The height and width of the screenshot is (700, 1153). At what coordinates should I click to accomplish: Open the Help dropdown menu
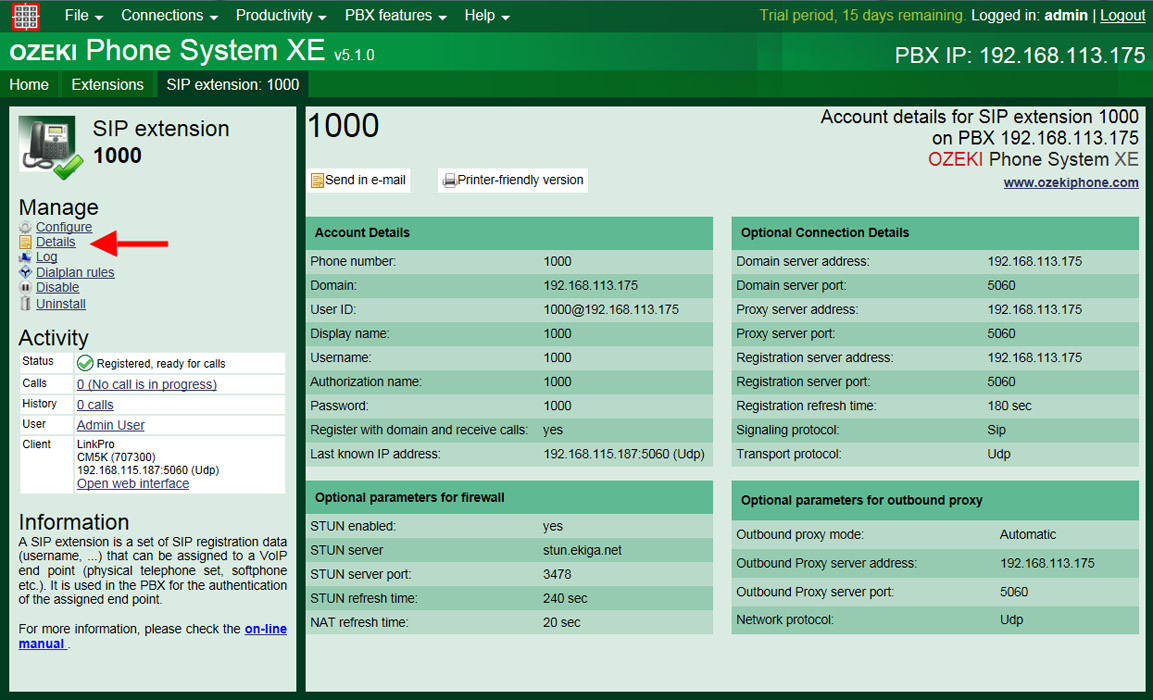pos(487,15)
